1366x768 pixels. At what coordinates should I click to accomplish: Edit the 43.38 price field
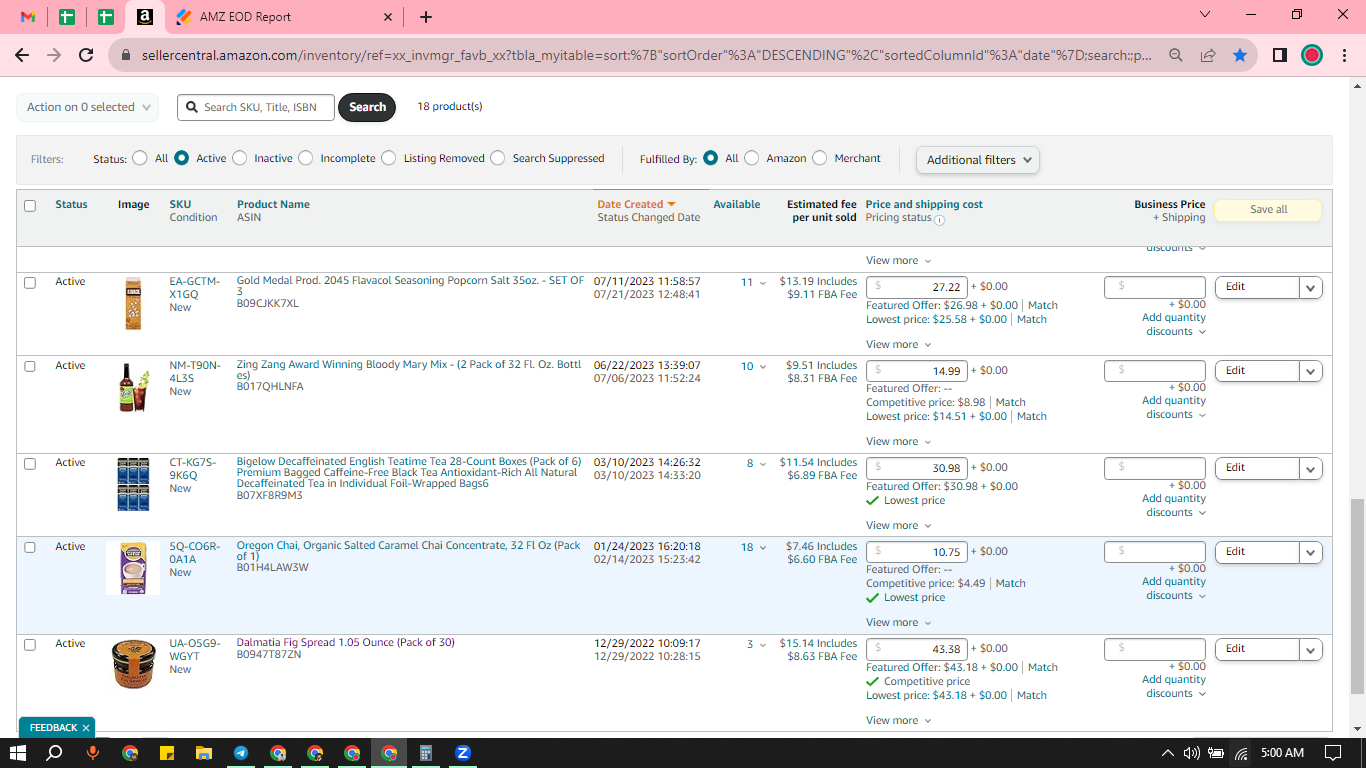(x=916, y=648)
